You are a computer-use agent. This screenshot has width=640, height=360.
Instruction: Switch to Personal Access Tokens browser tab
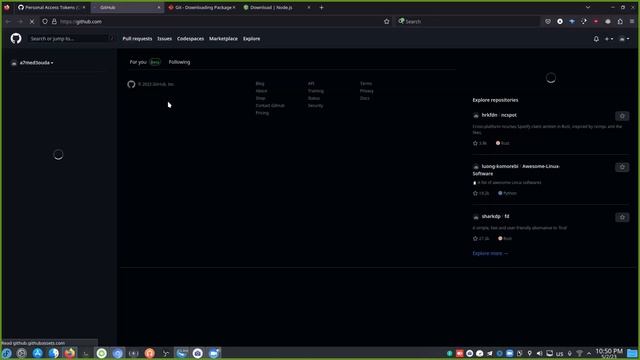pos(51,7)
